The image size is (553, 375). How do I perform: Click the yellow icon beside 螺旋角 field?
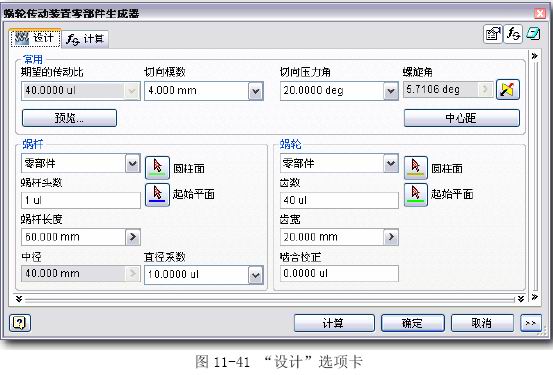coord(508,90)
